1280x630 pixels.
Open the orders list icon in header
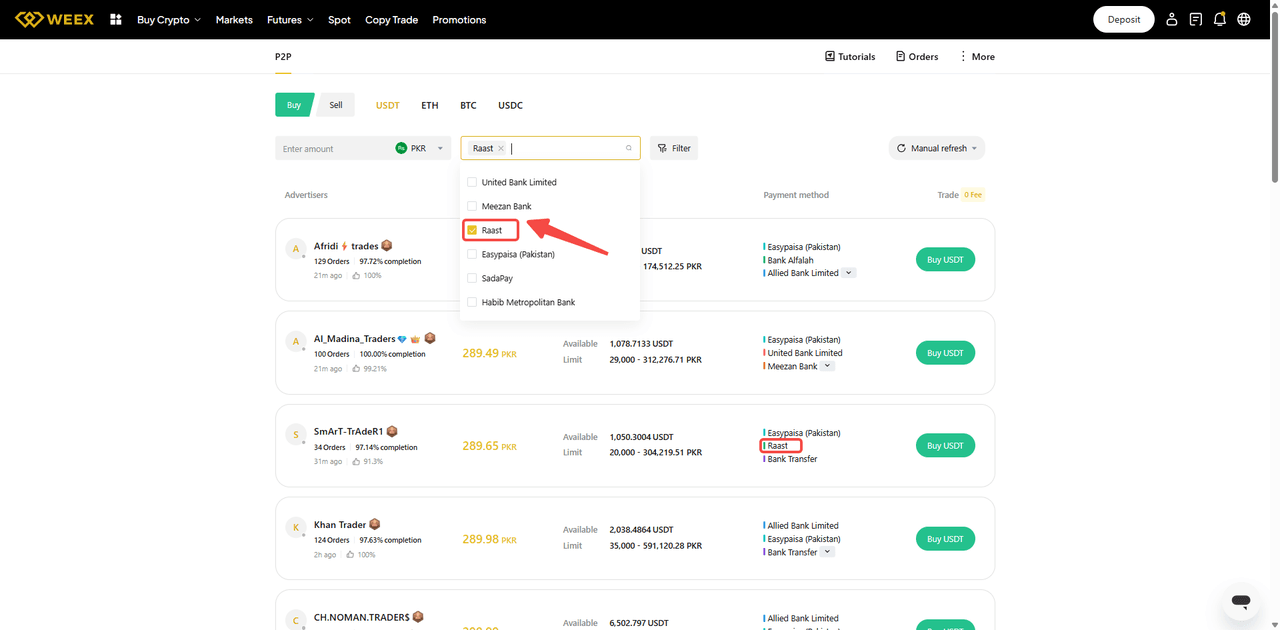[x=1196, y=19]
